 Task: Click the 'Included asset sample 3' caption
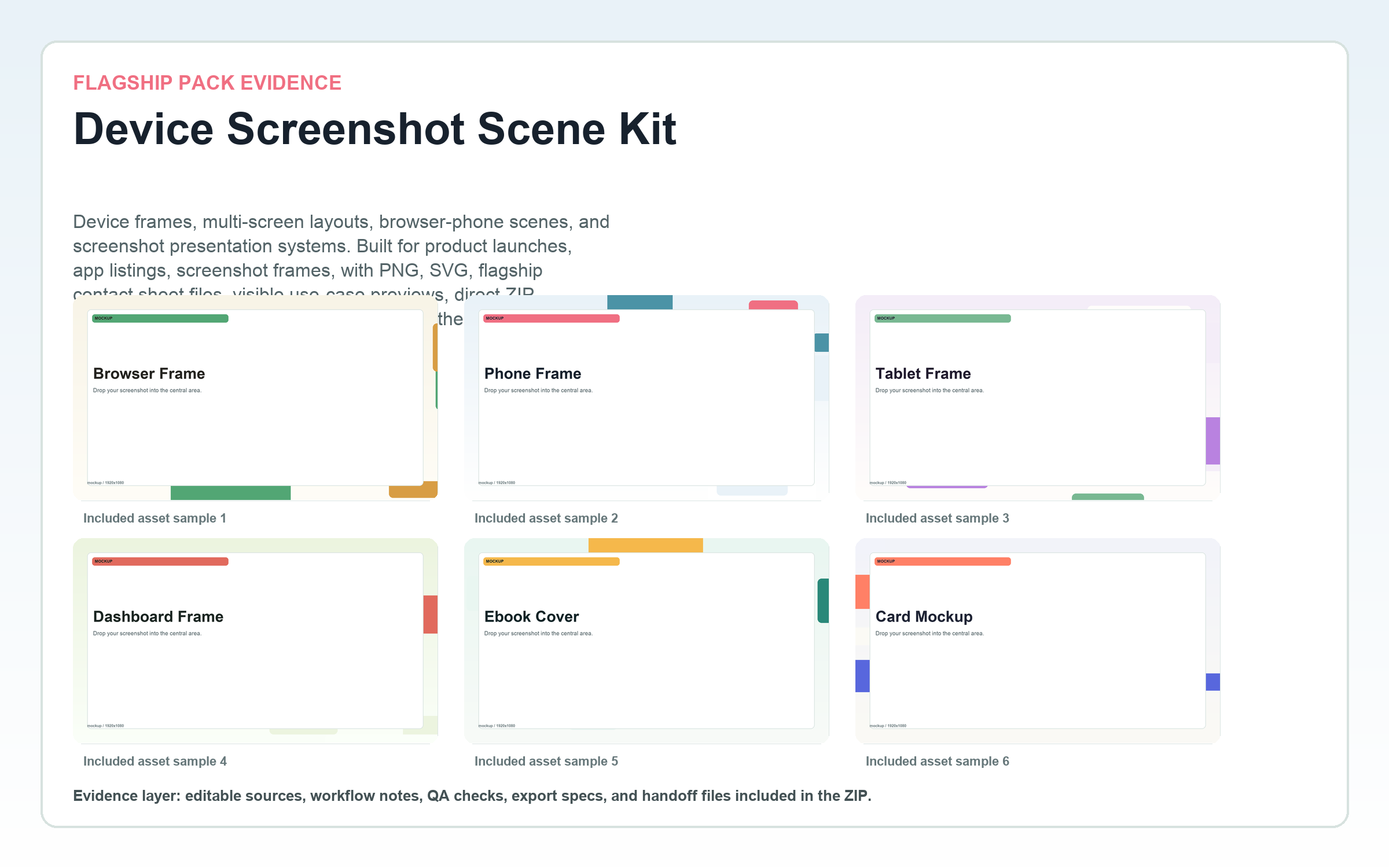pos(938,518)
